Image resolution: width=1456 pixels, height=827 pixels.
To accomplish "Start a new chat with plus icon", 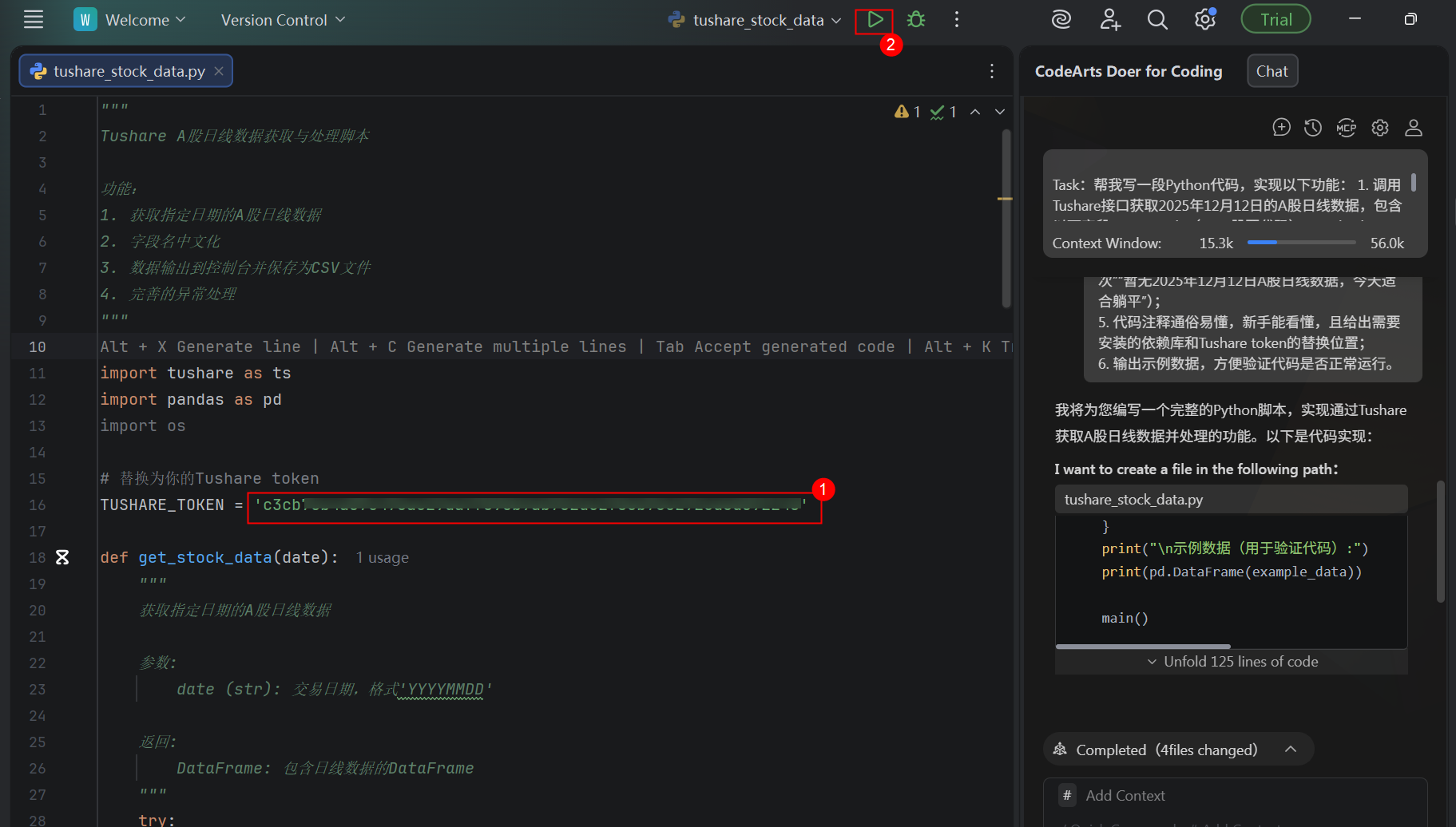I will (1281, 128).
